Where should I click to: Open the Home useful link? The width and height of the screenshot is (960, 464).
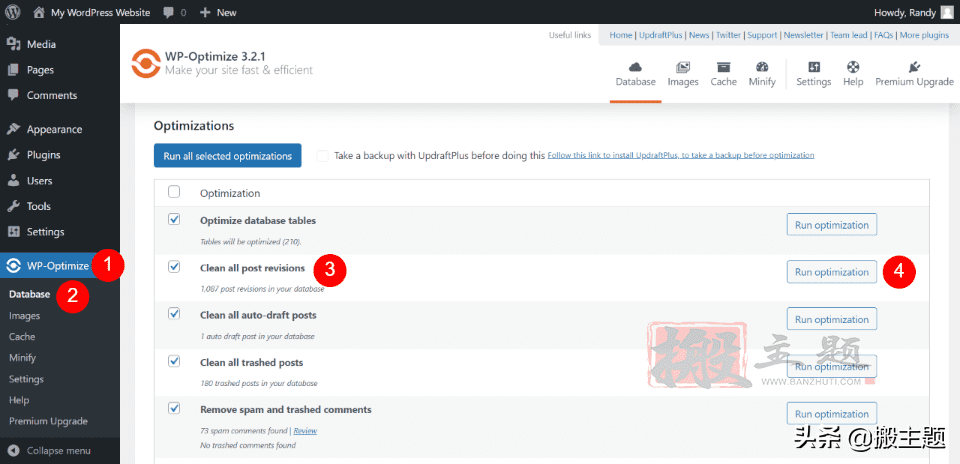(x=621, y=36)
